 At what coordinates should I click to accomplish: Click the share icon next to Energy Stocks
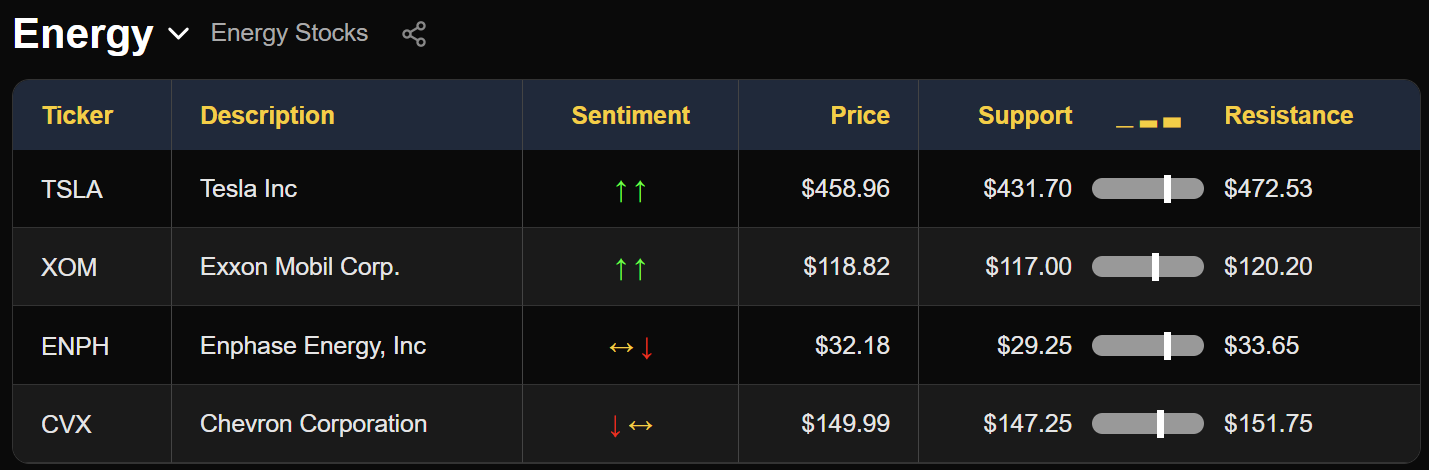pyautogui.click(x=414, y=34)
